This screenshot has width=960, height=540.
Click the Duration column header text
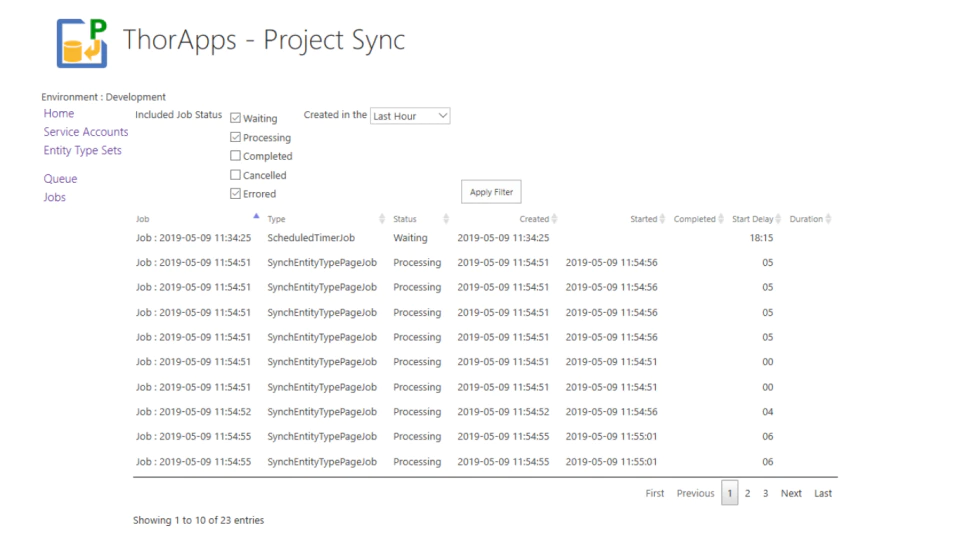pos(806,219)
